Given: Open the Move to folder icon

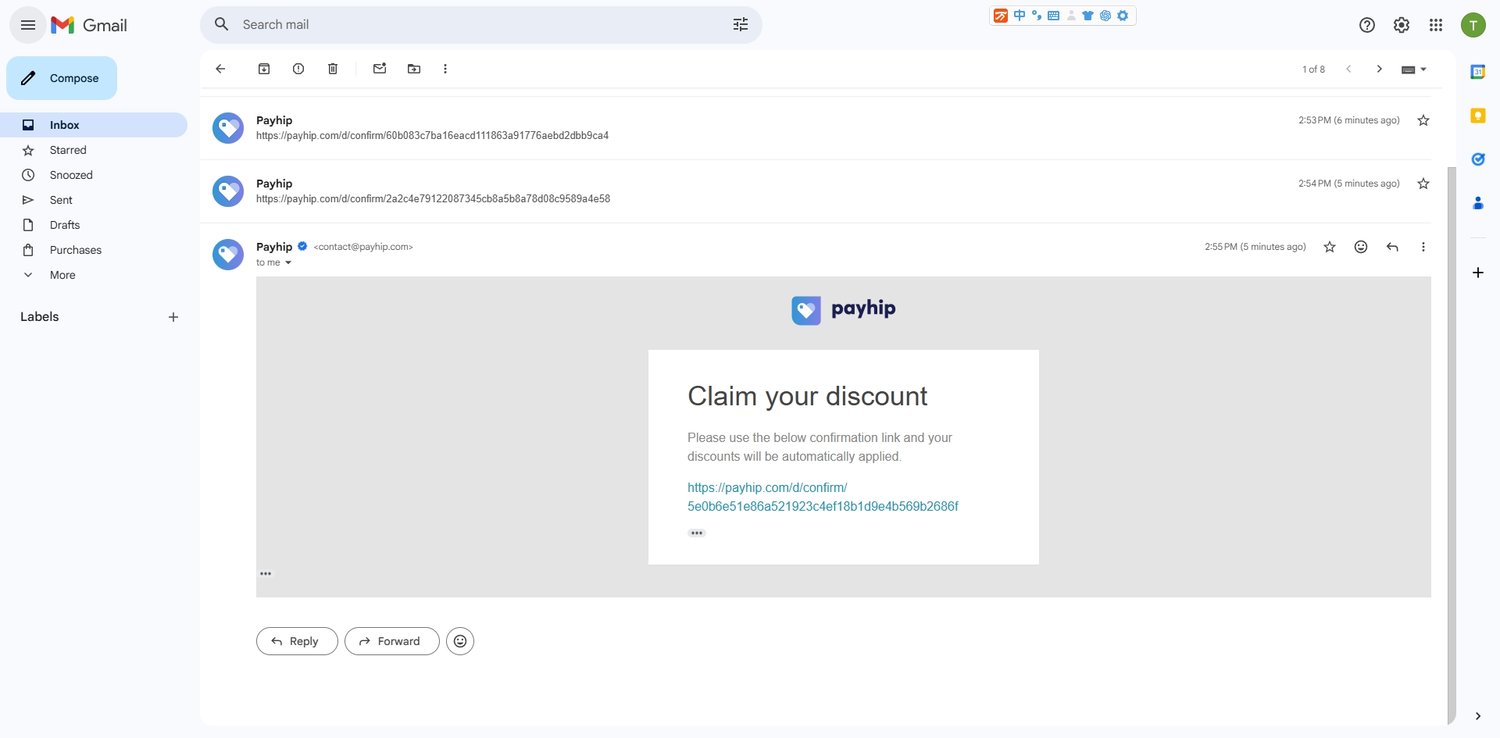Looking at the screenshot, I should tap(414, 69).
